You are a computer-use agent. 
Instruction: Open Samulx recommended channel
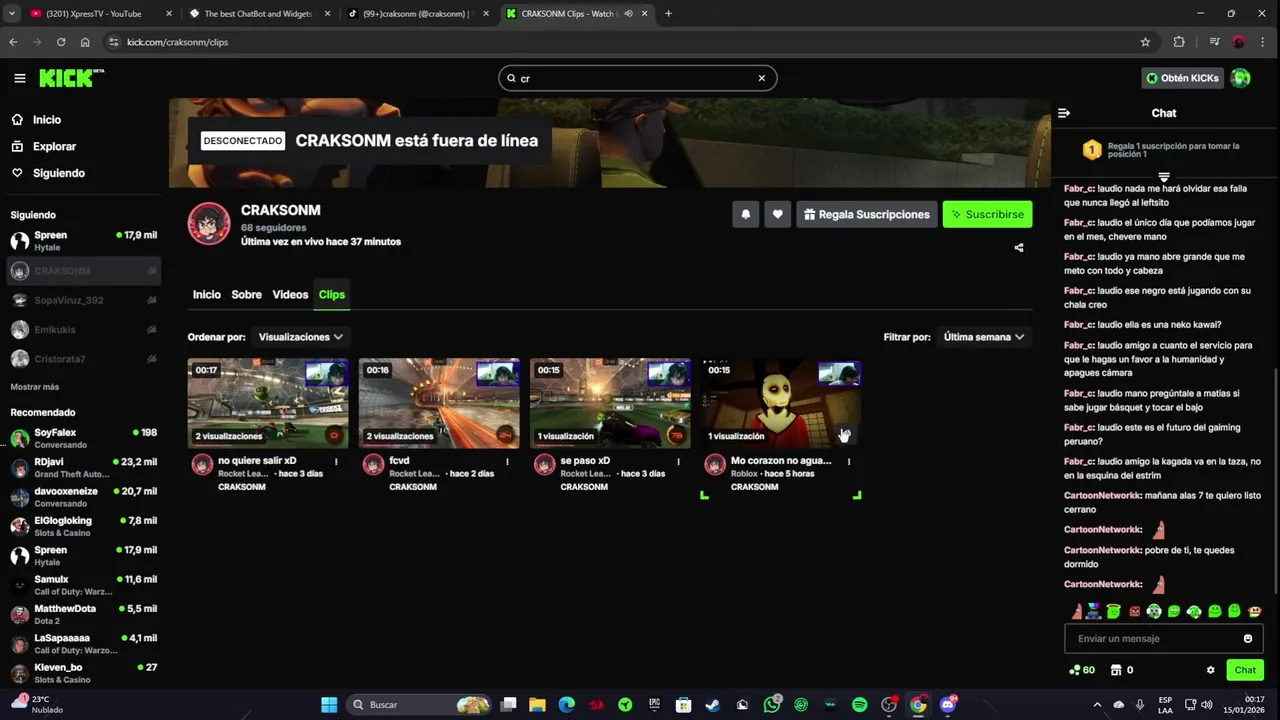pos(84,585)
